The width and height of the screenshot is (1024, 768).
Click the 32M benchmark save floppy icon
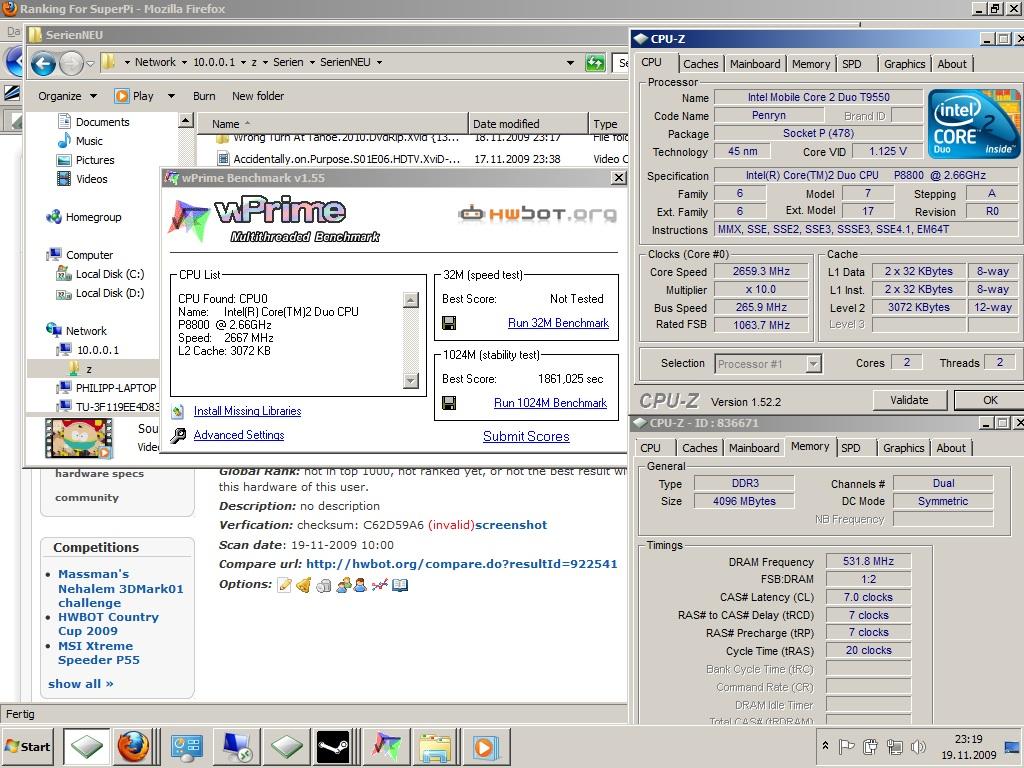click(449, 323)
